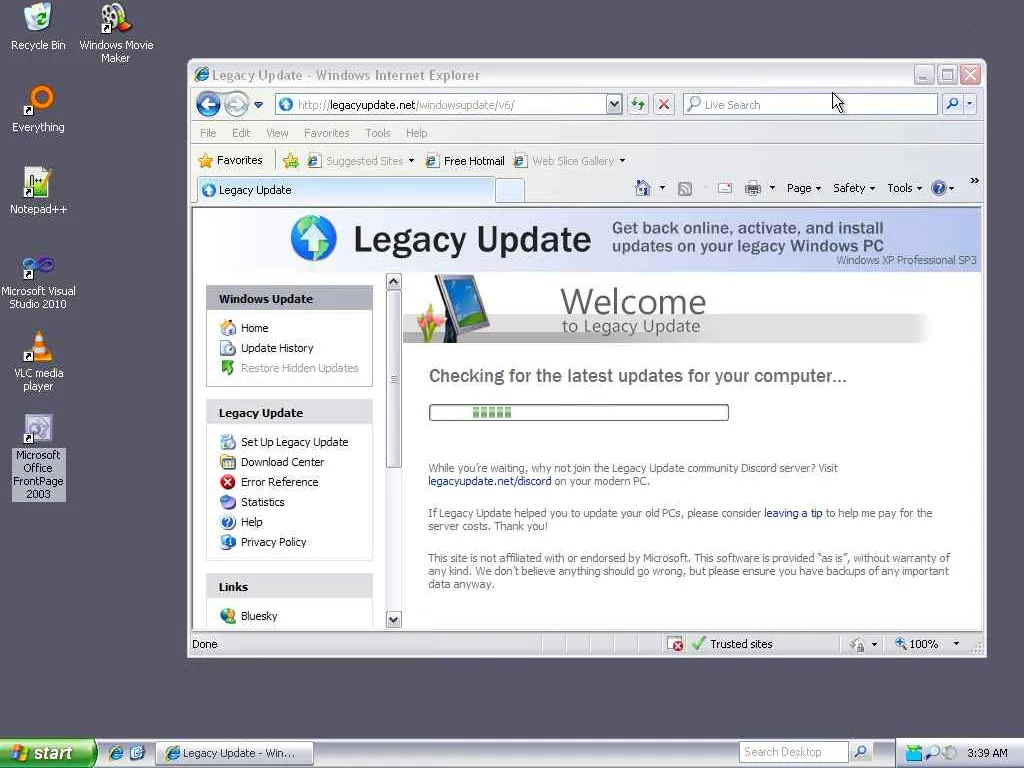Open the Page command menu

coord(803,188)
